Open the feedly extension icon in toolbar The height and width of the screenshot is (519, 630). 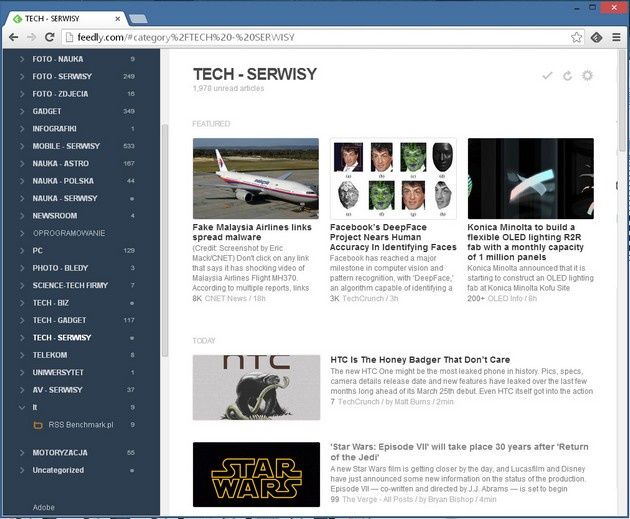(x=597, y=37)
